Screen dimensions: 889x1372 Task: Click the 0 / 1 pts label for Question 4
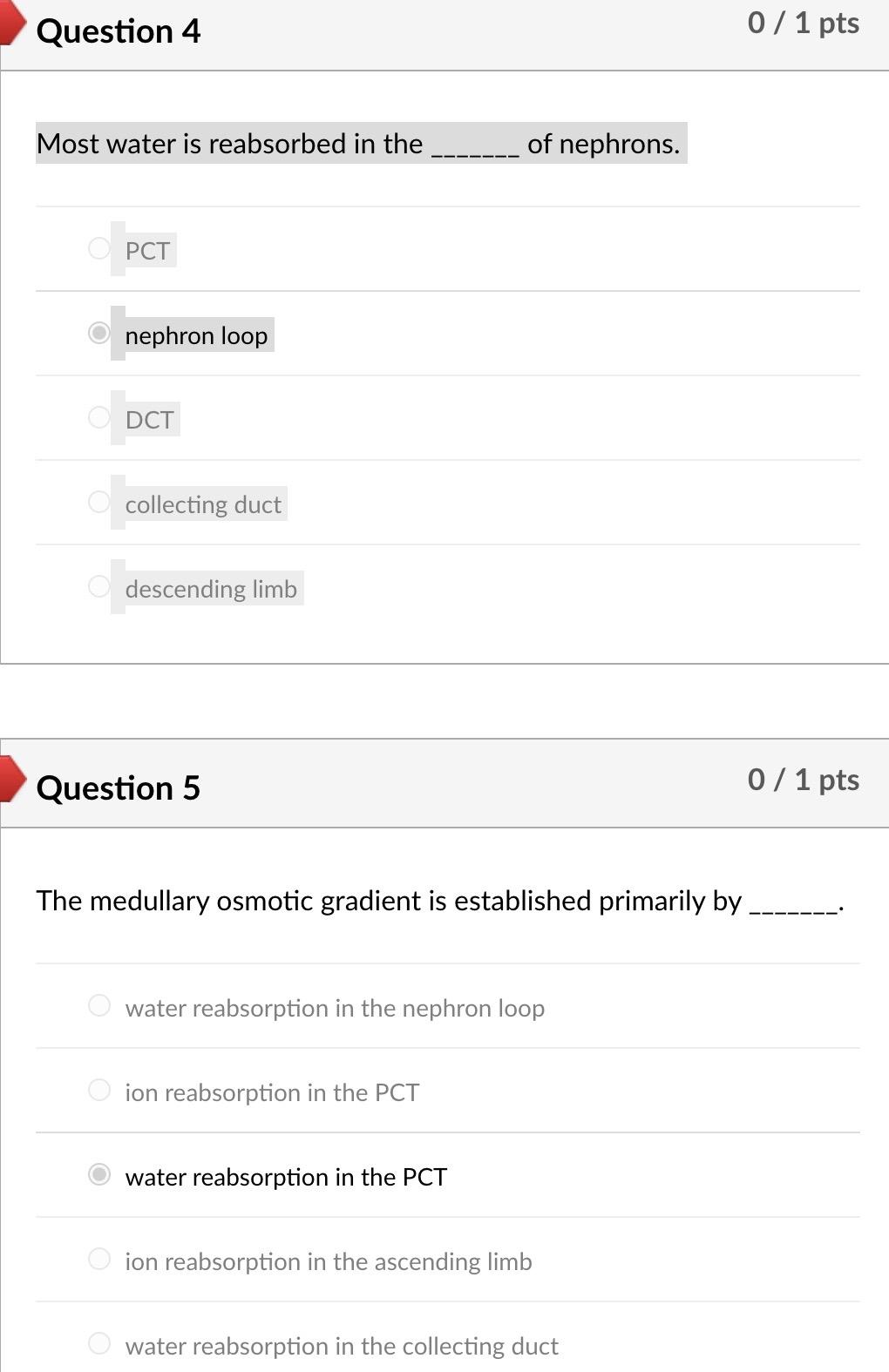(x=803, y=23)
